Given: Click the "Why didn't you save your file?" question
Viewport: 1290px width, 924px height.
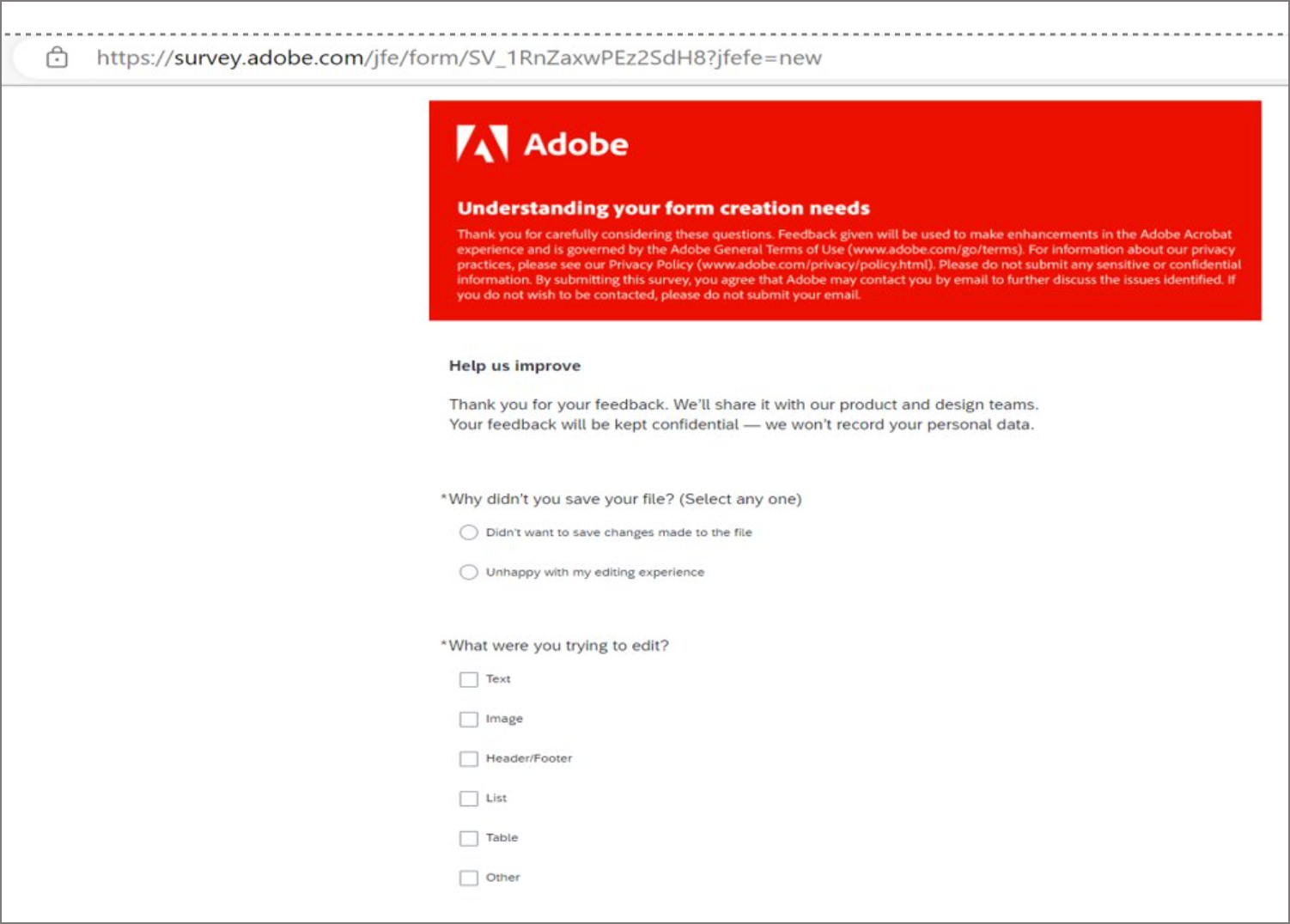Looking at the screenshot, I should click(624, 499).
